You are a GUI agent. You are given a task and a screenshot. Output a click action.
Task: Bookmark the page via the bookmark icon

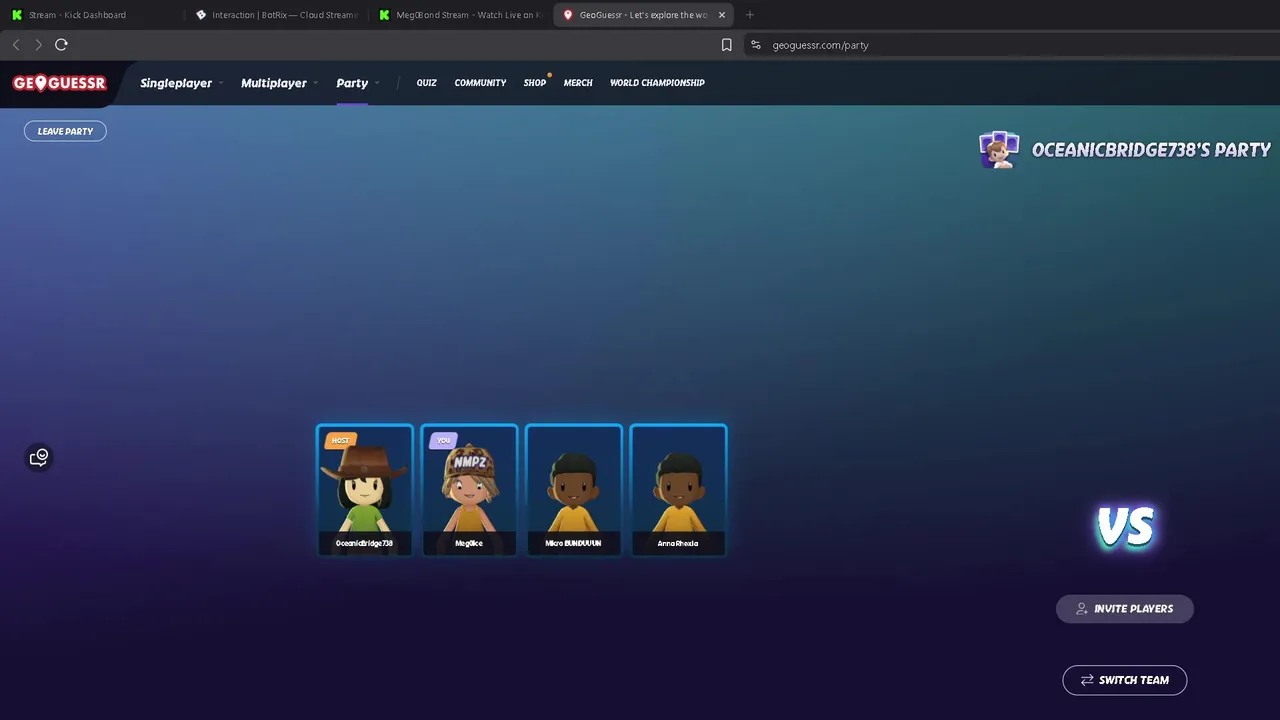click(x=727, y=45)
